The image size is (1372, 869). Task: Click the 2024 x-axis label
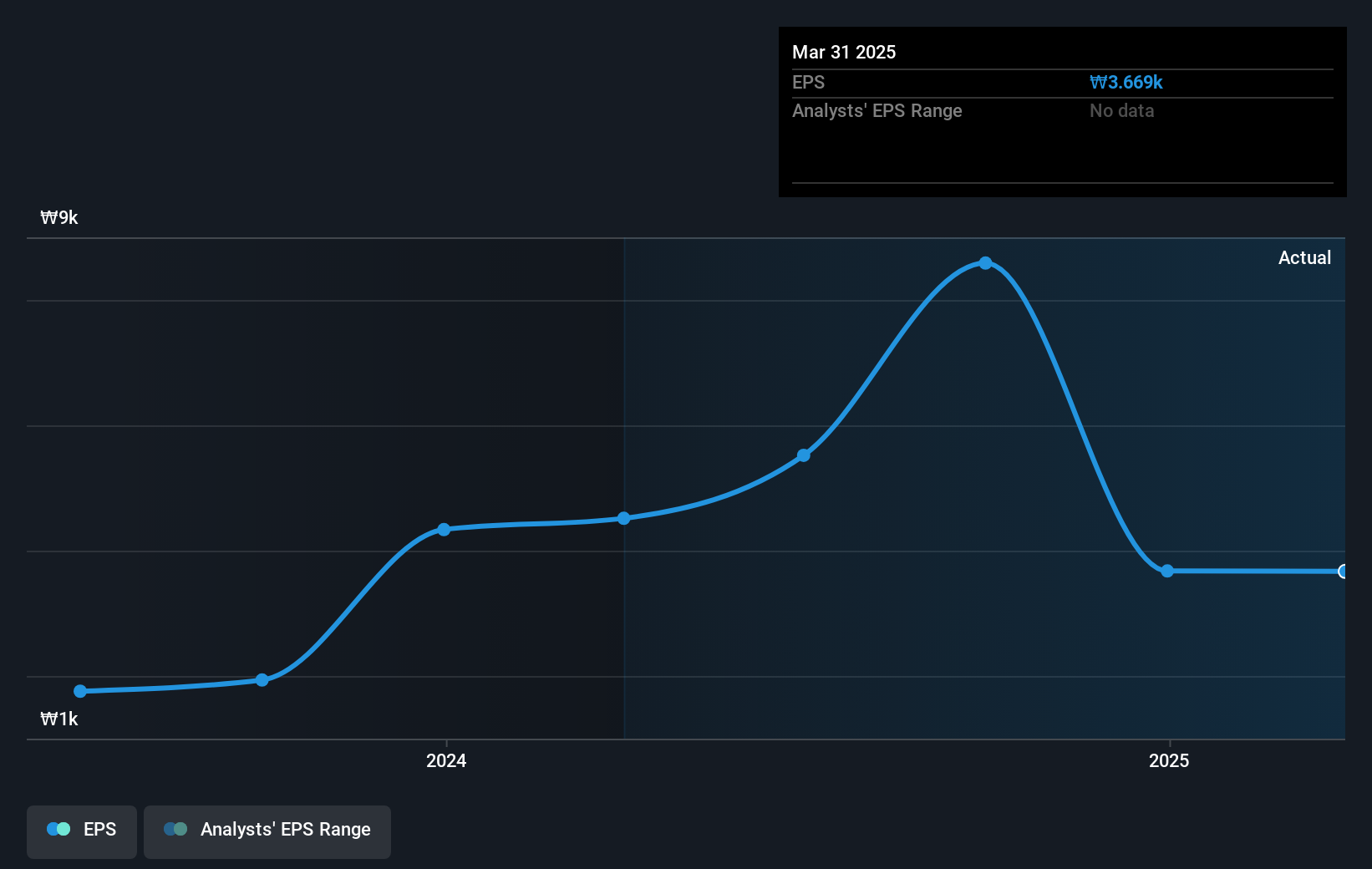tap(446, 760)
